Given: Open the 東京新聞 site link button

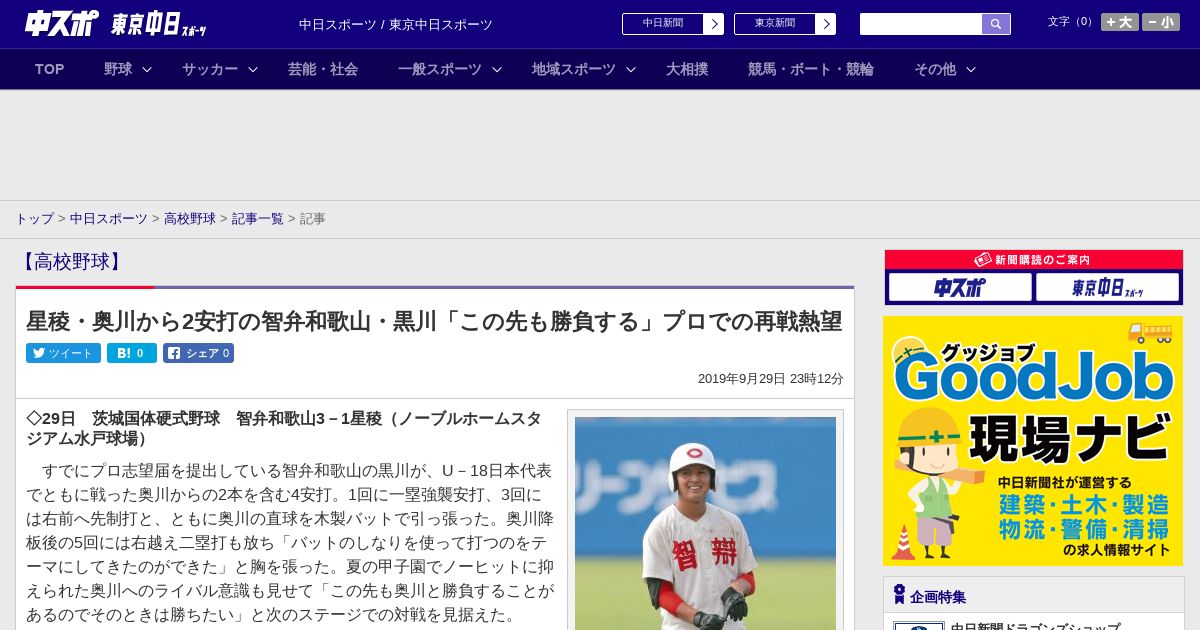Looking at the screenshot, I should (x=774, y=24).
